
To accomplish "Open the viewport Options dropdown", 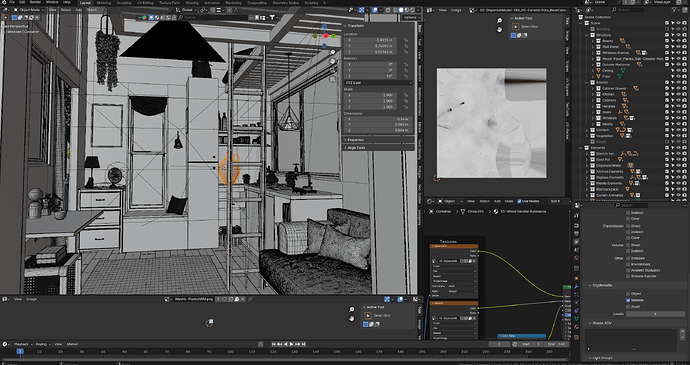I will click(411, 18).
